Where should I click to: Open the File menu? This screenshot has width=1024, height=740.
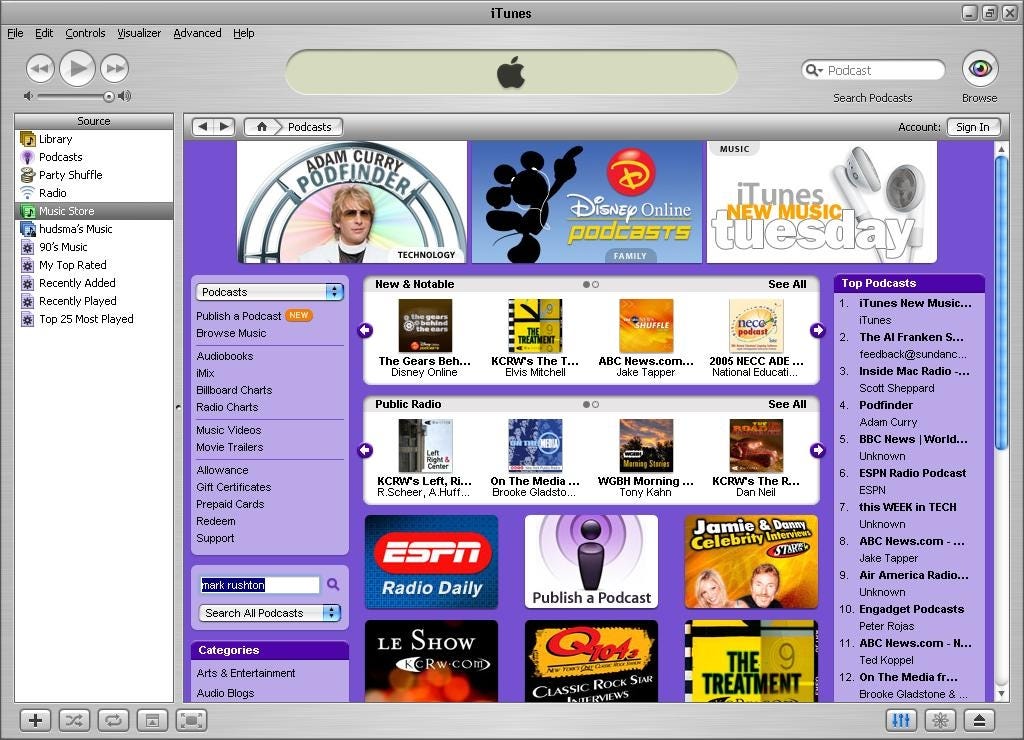tap(15, 33)
